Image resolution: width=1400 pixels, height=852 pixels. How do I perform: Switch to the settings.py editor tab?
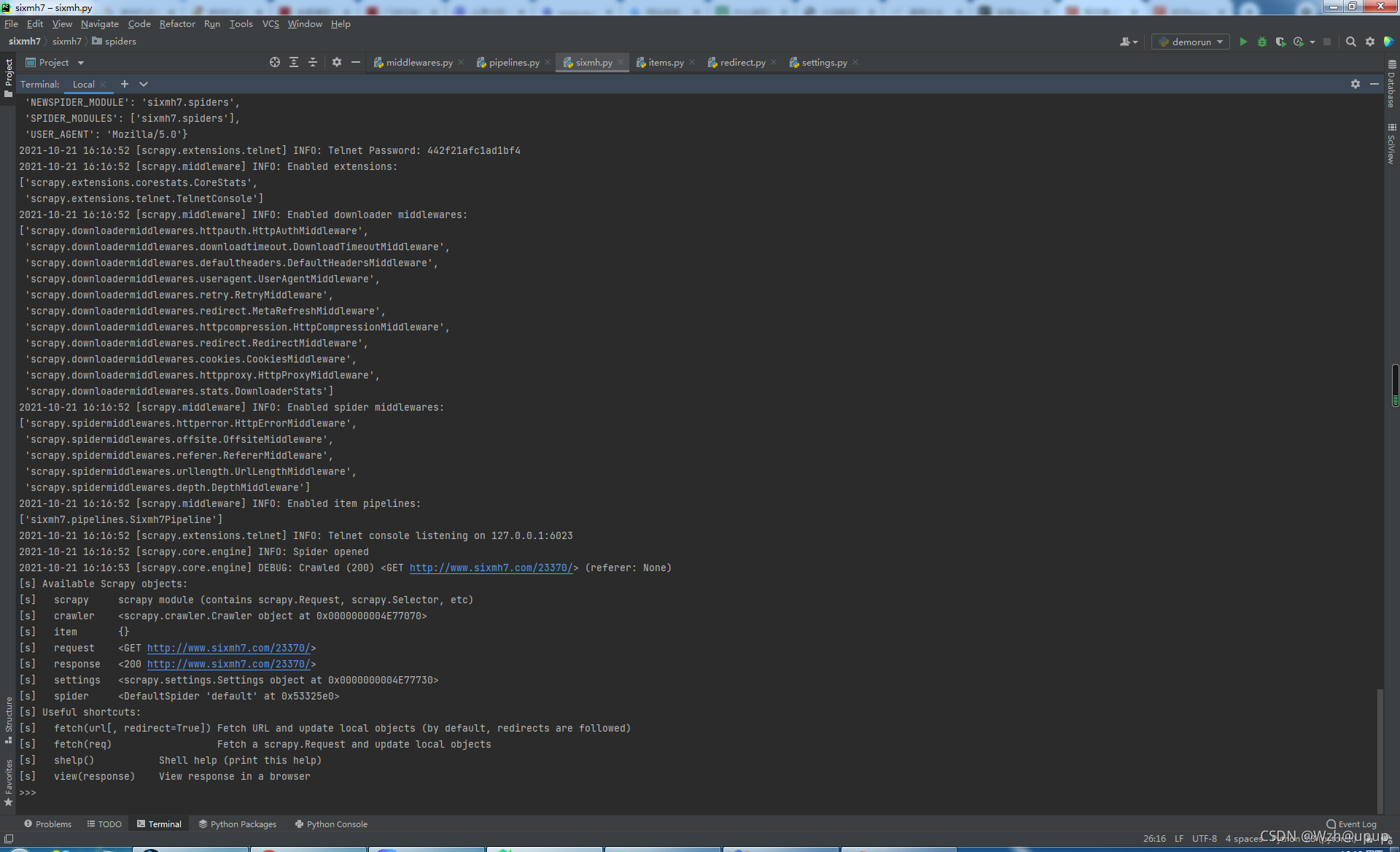point(824,63)
